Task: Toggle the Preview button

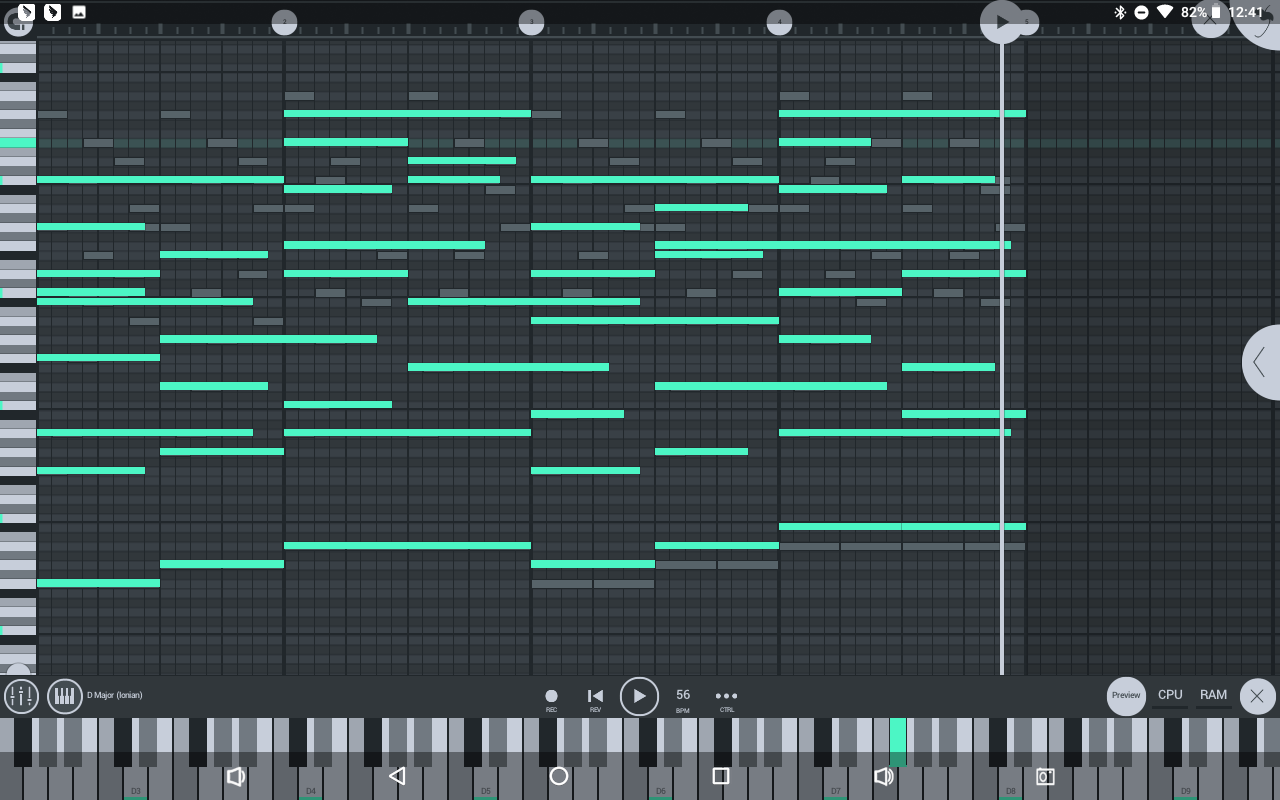Action: [1126, 696]
